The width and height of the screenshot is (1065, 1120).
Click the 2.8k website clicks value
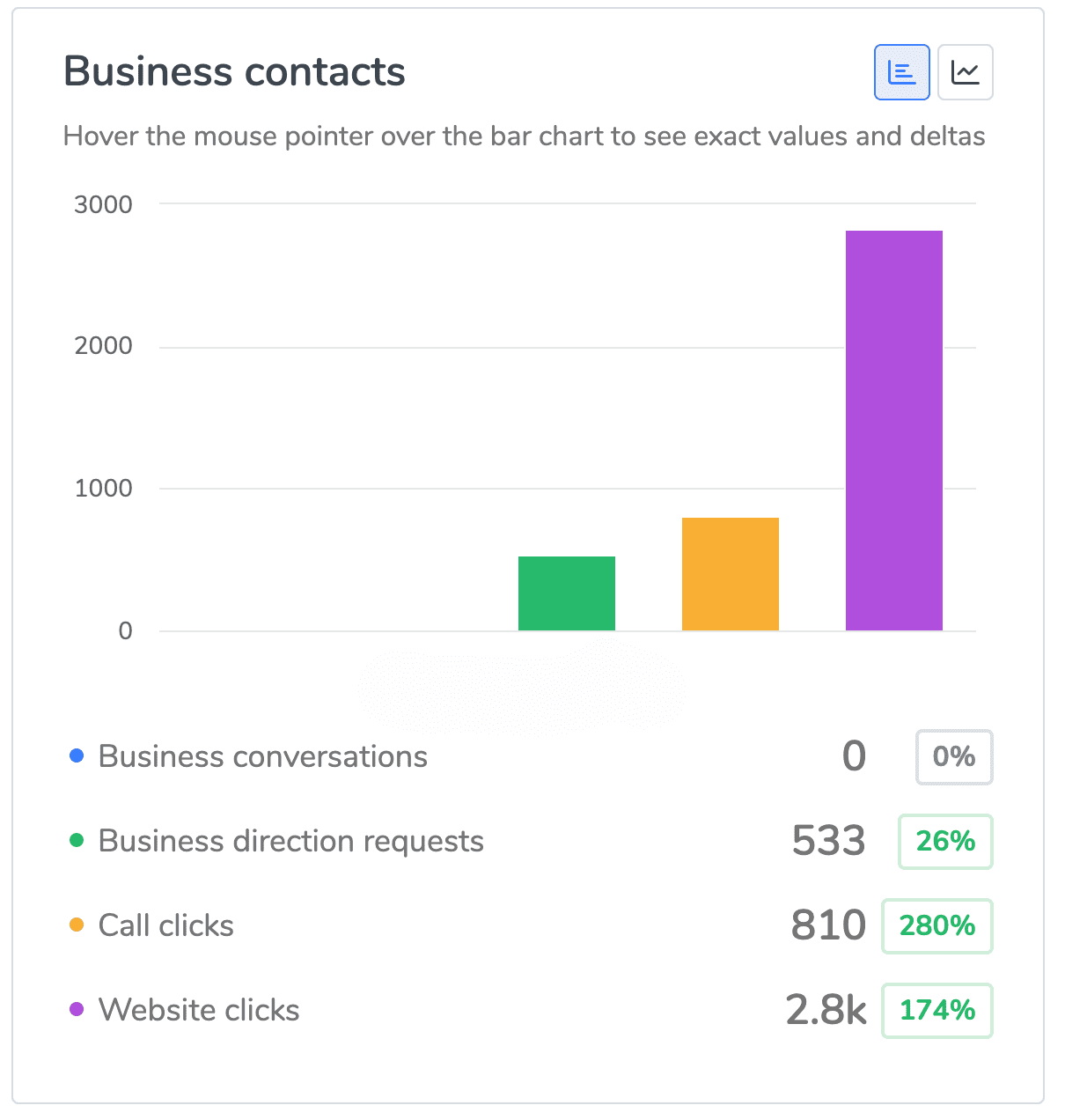[826, 1011]
